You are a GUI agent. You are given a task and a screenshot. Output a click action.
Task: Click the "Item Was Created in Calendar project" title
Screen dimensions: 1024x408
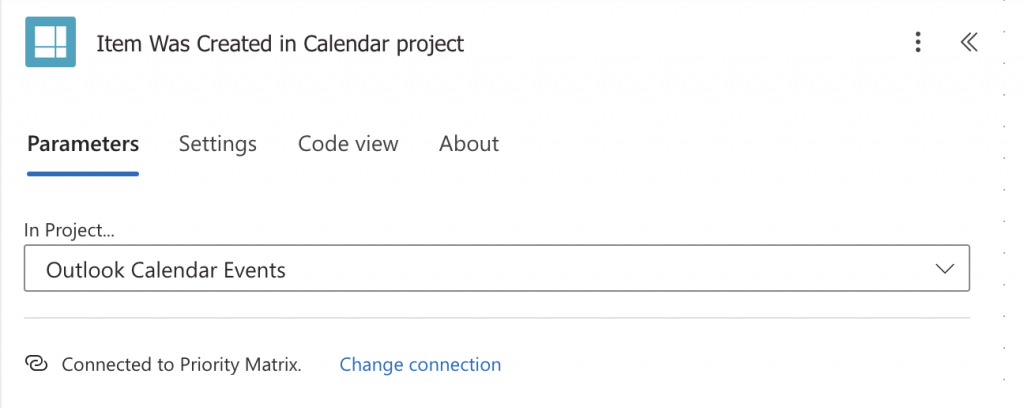coord(280,43)
